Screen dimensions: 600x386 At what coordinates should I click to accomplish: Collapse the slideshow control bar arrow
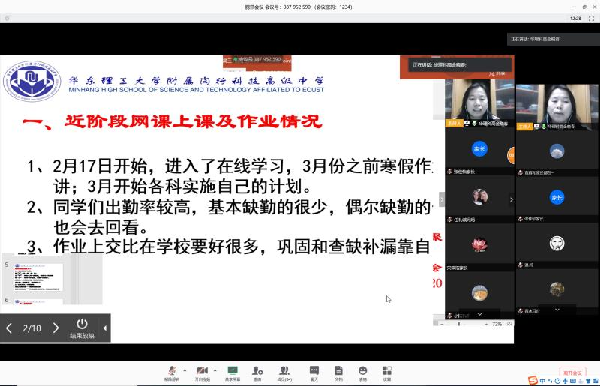coord(105,328)
